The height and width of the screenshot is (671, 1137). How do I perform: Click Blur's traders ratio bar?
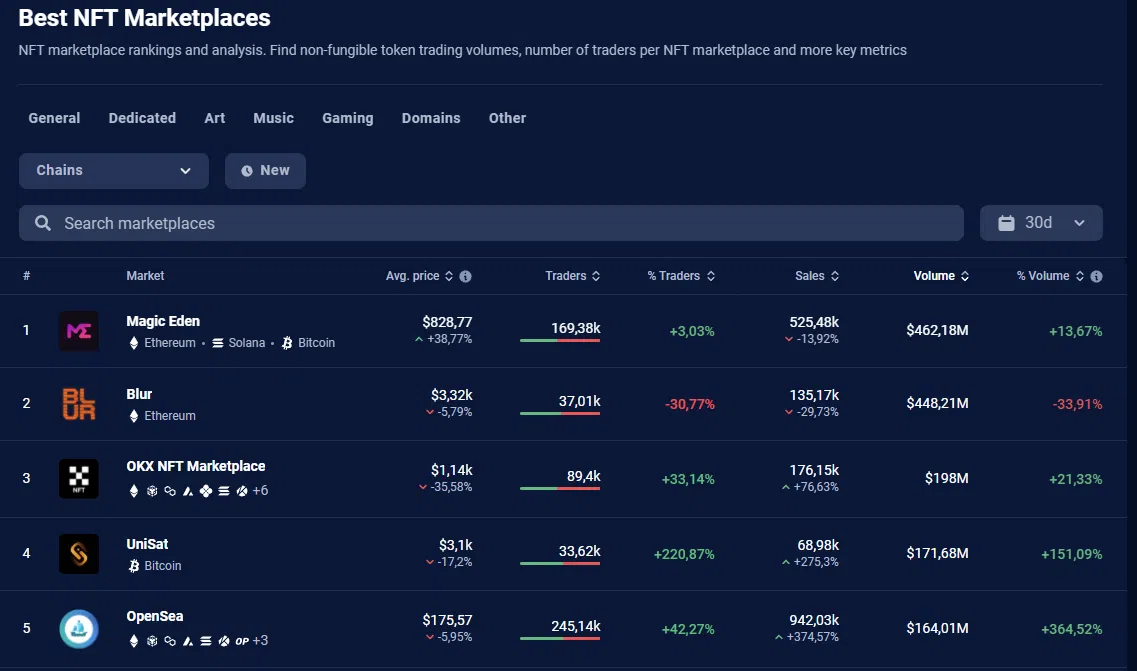[560, 413]
